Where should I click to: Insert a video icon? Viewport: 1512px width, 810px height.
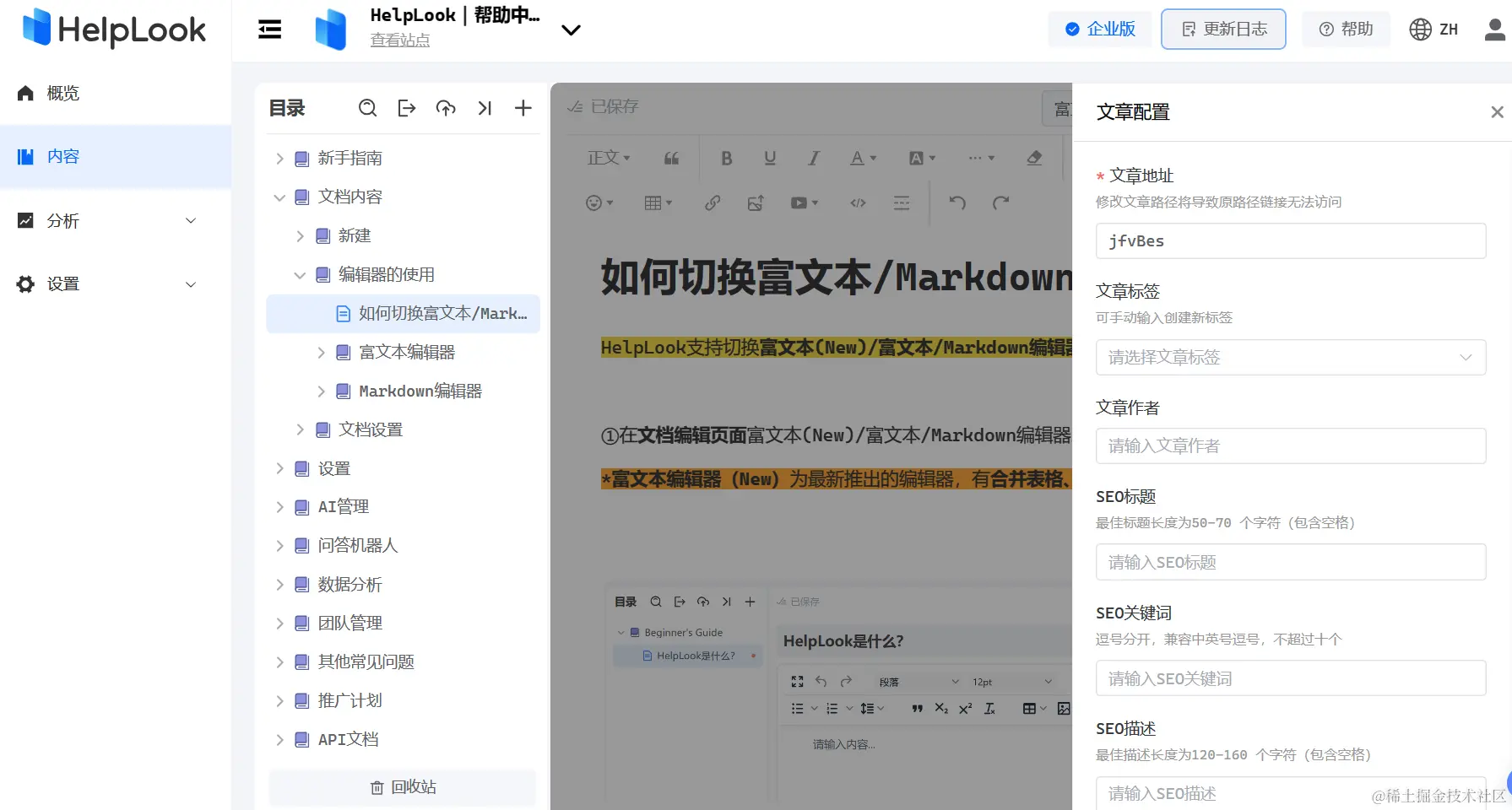click(x=804, y=202)
